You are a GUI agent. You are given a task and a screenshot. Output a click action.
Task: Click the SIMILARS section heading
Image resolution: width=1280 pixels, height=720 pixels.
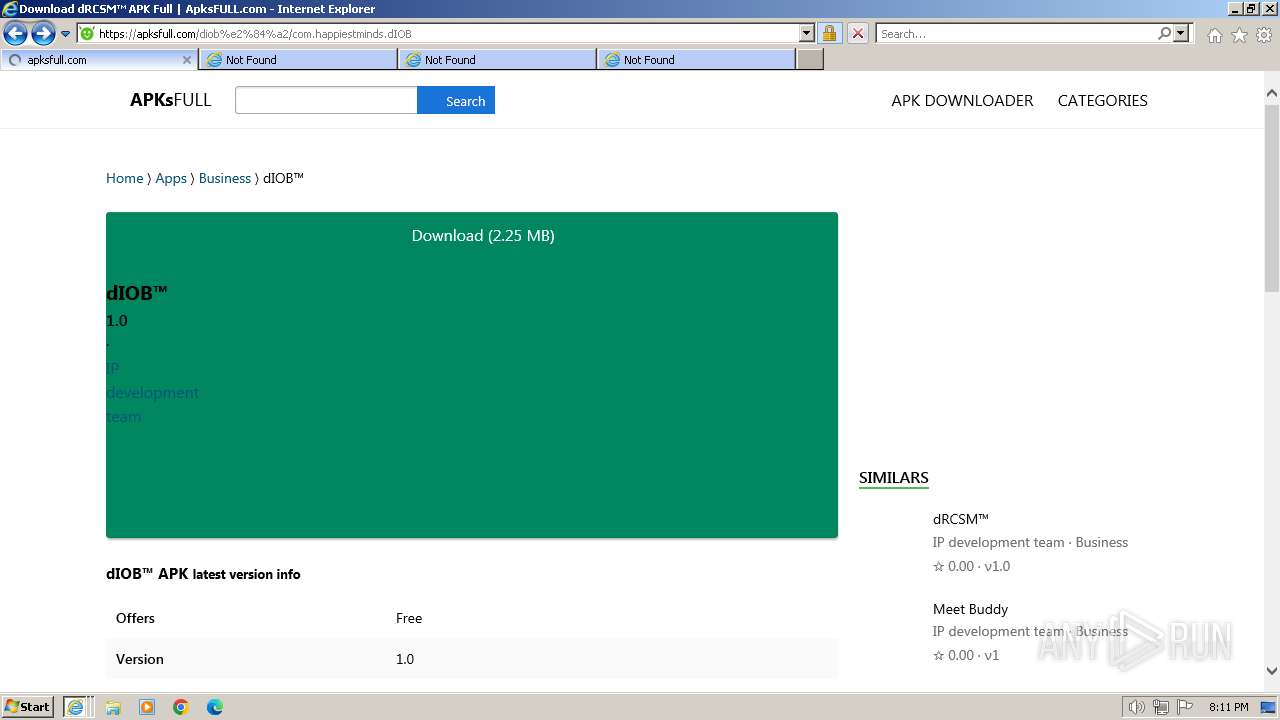[894, 478]
